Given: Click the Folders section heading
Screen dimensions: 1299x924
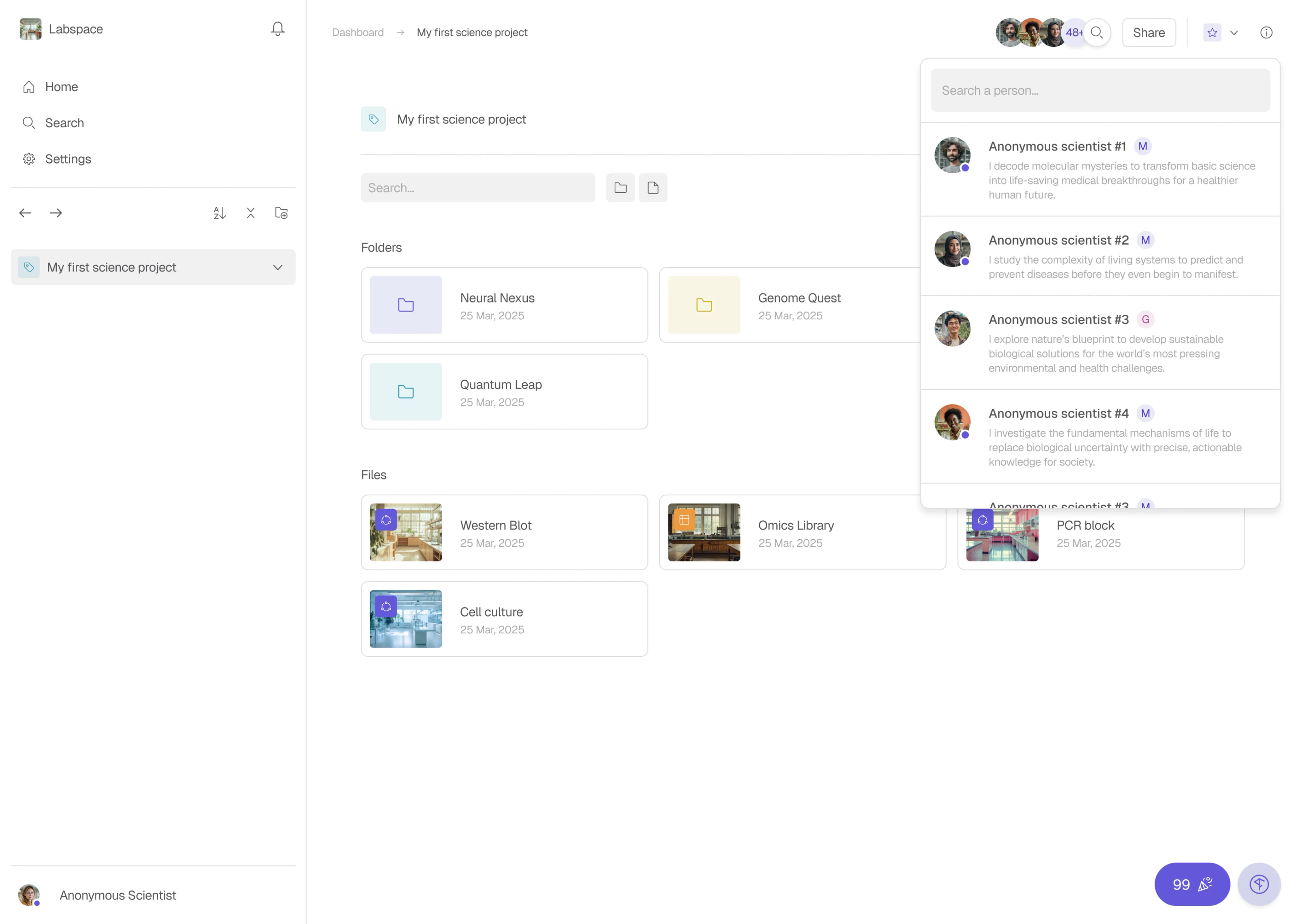Looking at the screenshot, I should click(x=381, y=248).
